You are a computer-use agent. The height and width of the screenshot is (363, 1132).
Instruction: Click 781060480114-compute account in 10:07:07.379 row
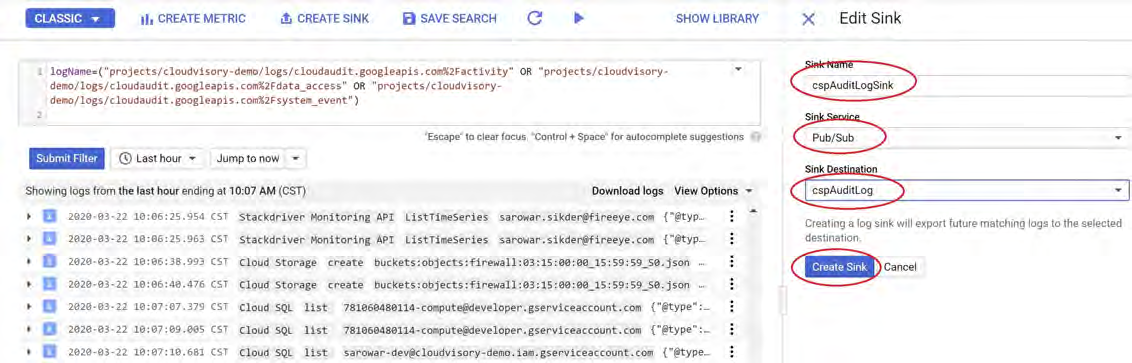492,308
